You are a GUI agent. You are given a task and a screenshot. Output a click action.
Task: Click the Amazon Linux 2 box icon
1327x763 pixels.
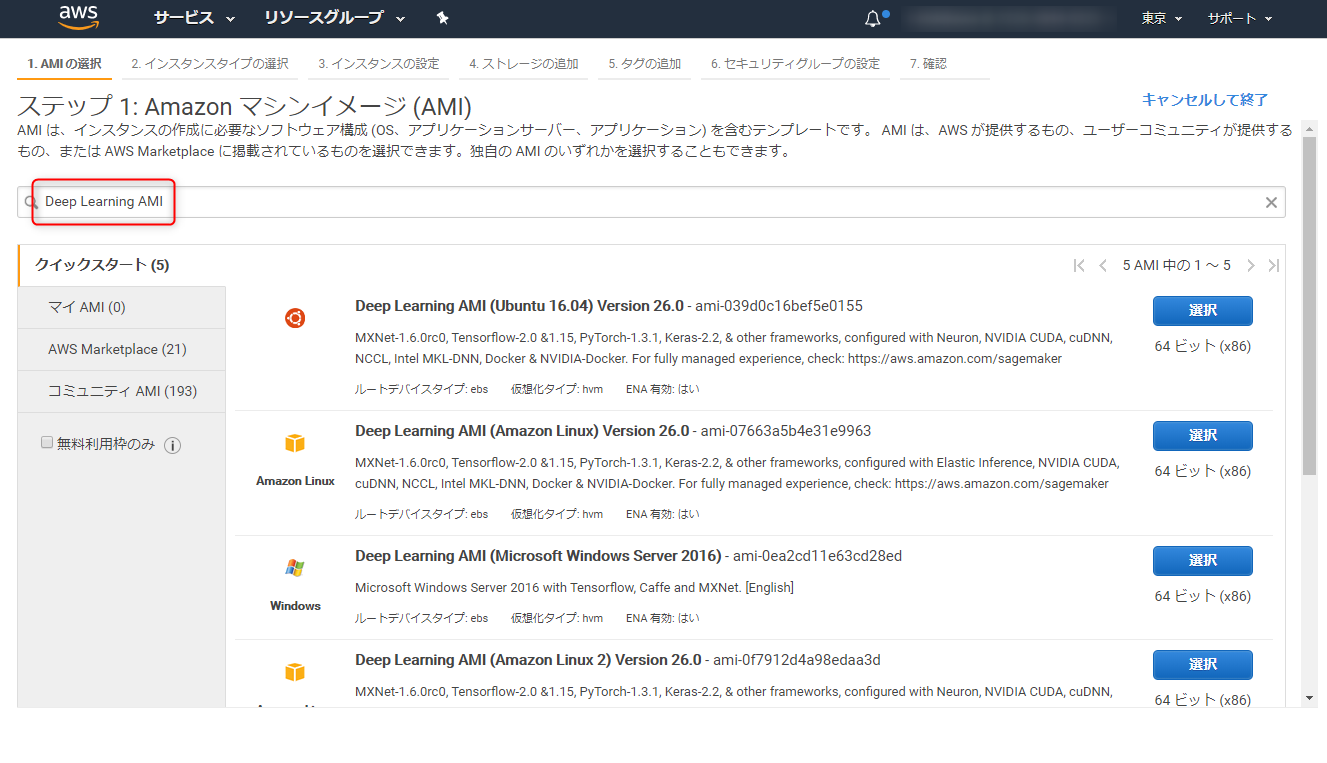[x=295, y=672]
